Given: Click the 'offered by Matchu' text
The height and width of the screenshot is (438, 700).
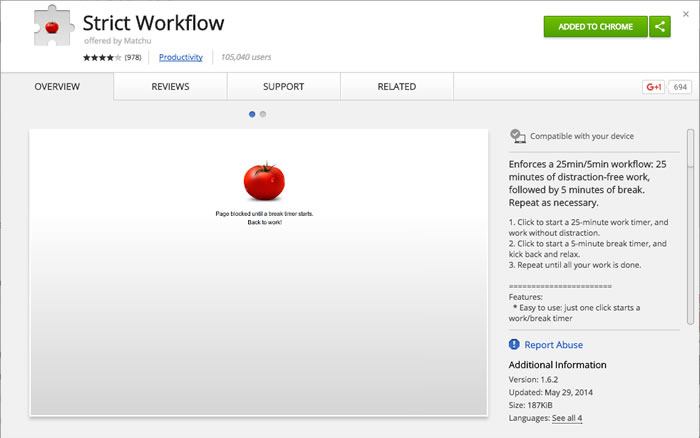Looking at the screenshot, I should tap(117, 41).
